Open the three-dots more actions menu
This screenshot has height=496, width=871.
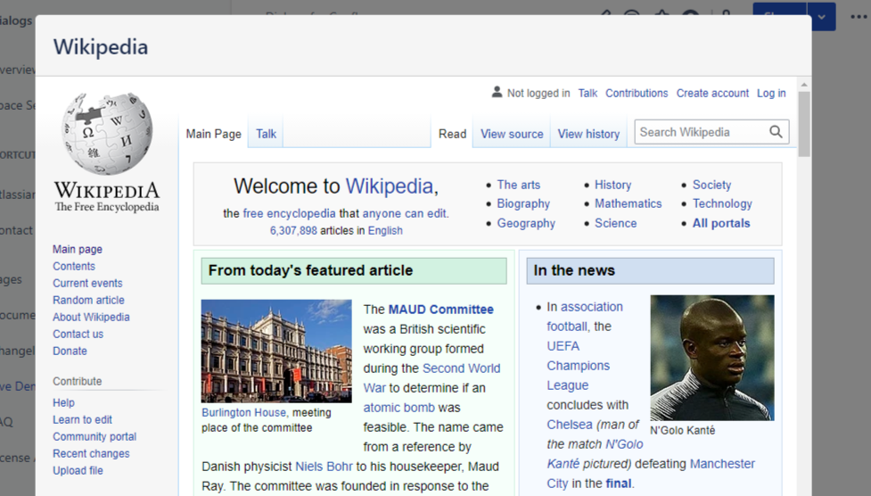coord(859,16)
